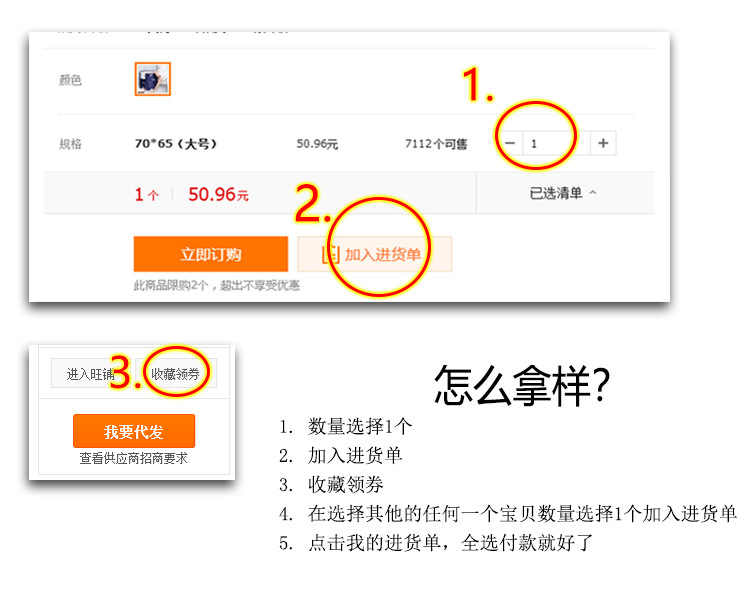Click the instruction step 2 加入进货单 text
Screen dimensions: 750x607
pos(355,455)
